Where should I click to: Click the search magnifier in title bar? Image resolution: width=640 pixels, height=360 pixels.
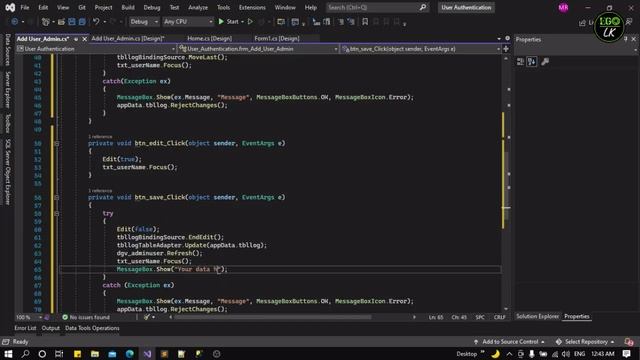click(x=423, y=7)
